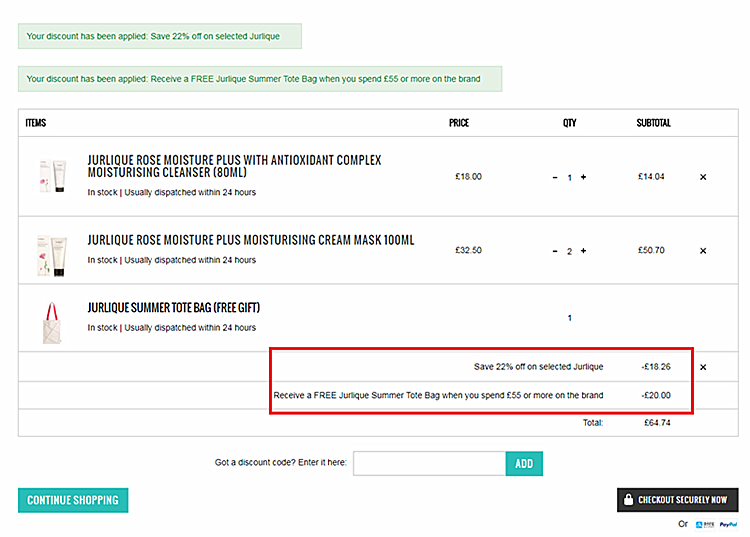Click the 'Save 22% off on selected Jurlique' banner

[160, 36]
